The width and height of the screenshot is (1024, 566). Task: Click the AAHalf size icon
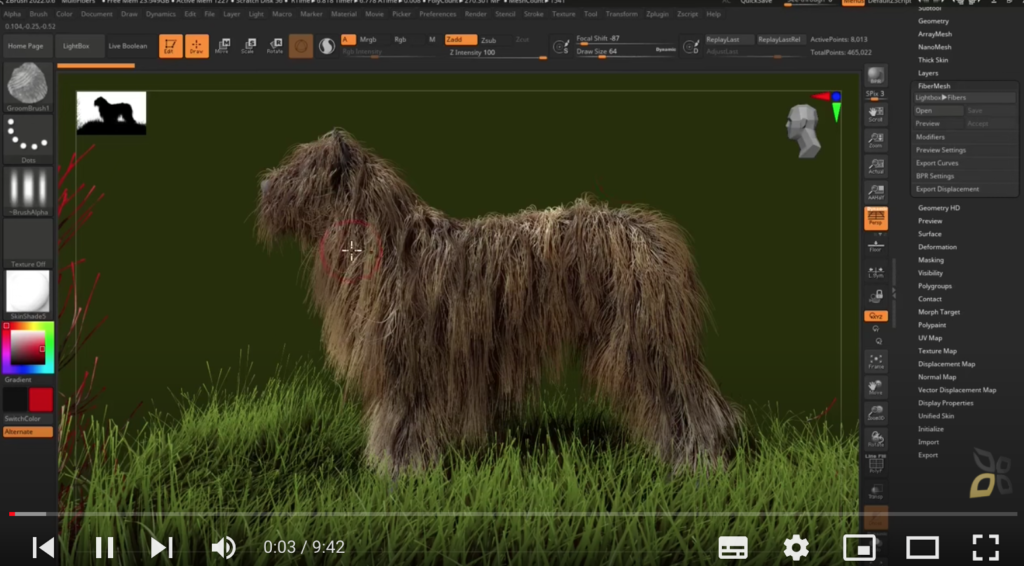(875, 192)
